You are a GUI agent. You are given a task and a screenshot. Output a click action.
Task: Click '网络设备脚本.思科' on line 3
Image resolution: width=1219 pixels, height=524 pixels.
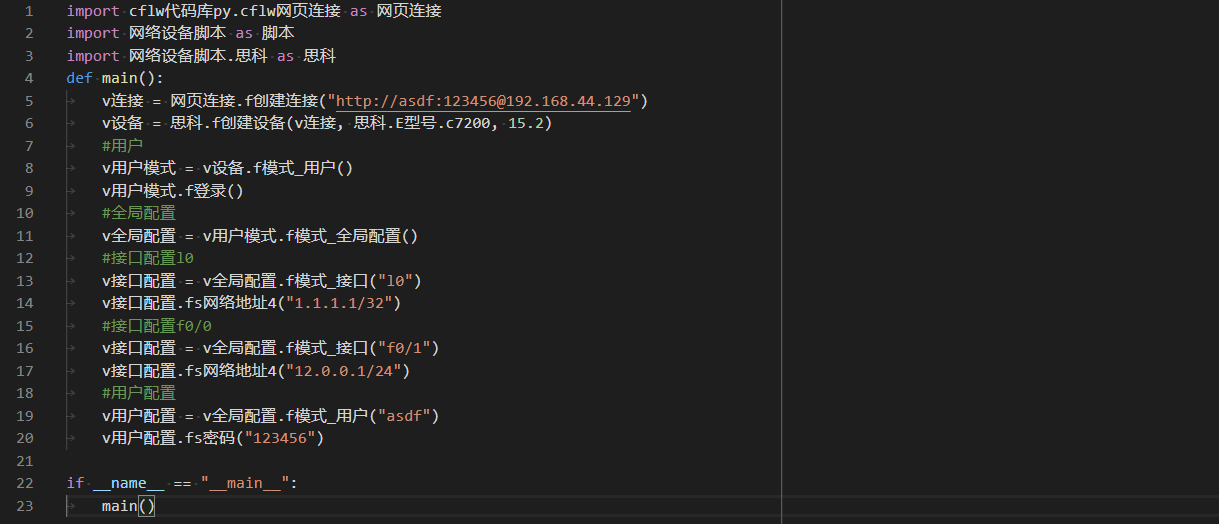coord(198,56)
